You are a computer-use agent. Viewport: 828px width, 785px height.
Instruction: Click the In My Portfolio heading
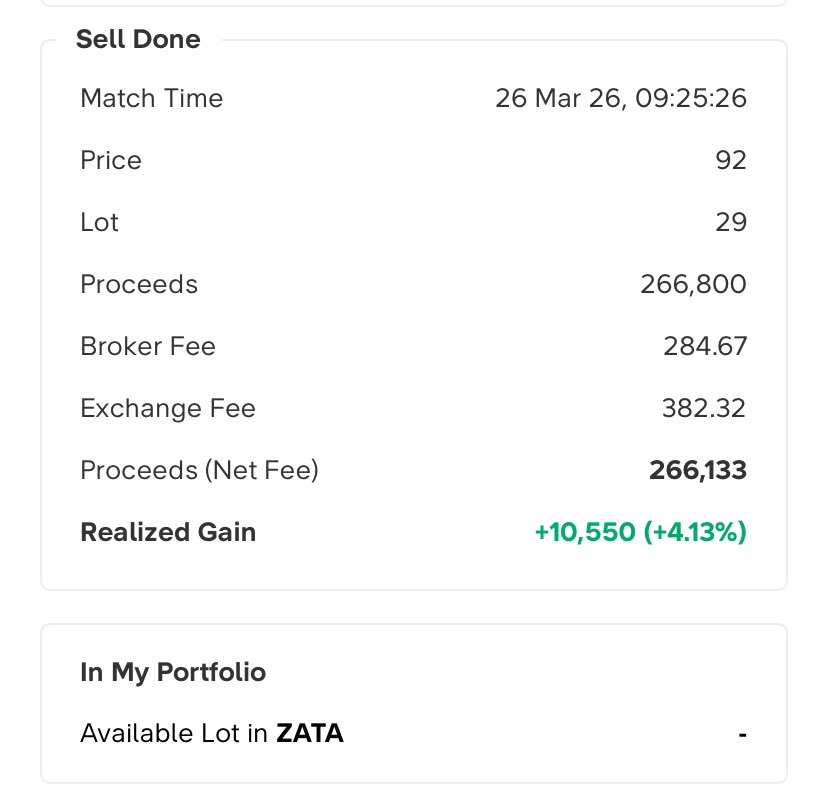point(173,672)
